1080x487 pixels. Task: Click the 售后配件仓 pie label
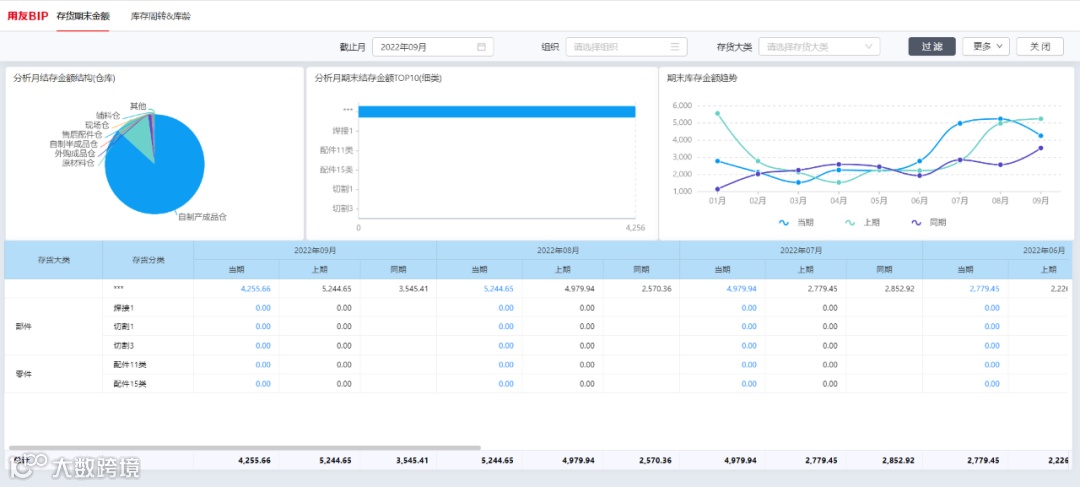click(x=81, y=134)
